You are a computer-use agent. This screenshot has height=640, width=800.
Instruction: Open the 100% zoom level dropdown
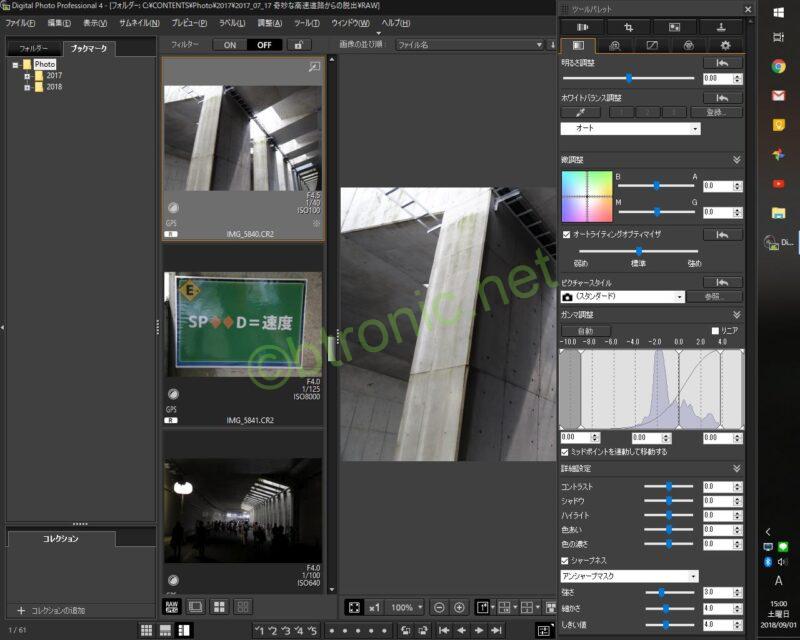coord(406,607)
